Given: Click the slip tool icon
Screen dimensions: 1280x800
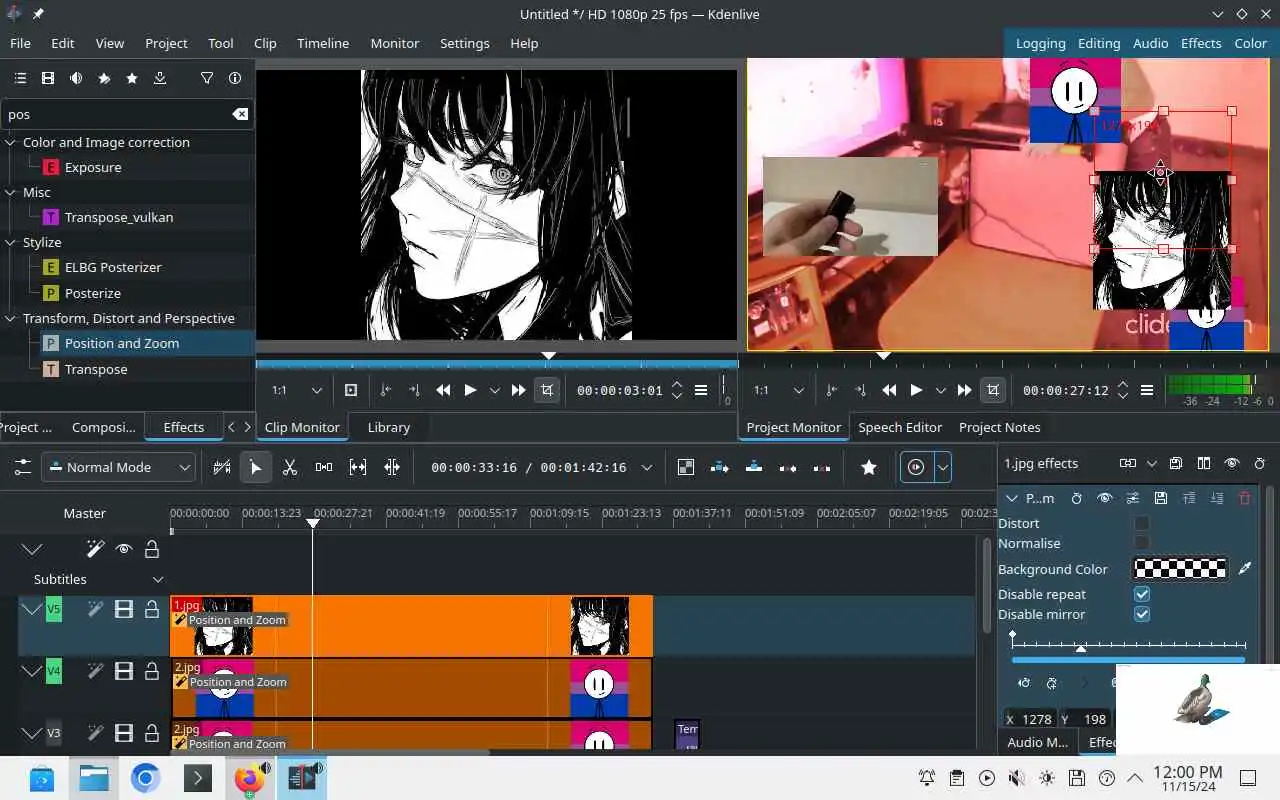Looking at the screenshot, I should tap(358, 467).
